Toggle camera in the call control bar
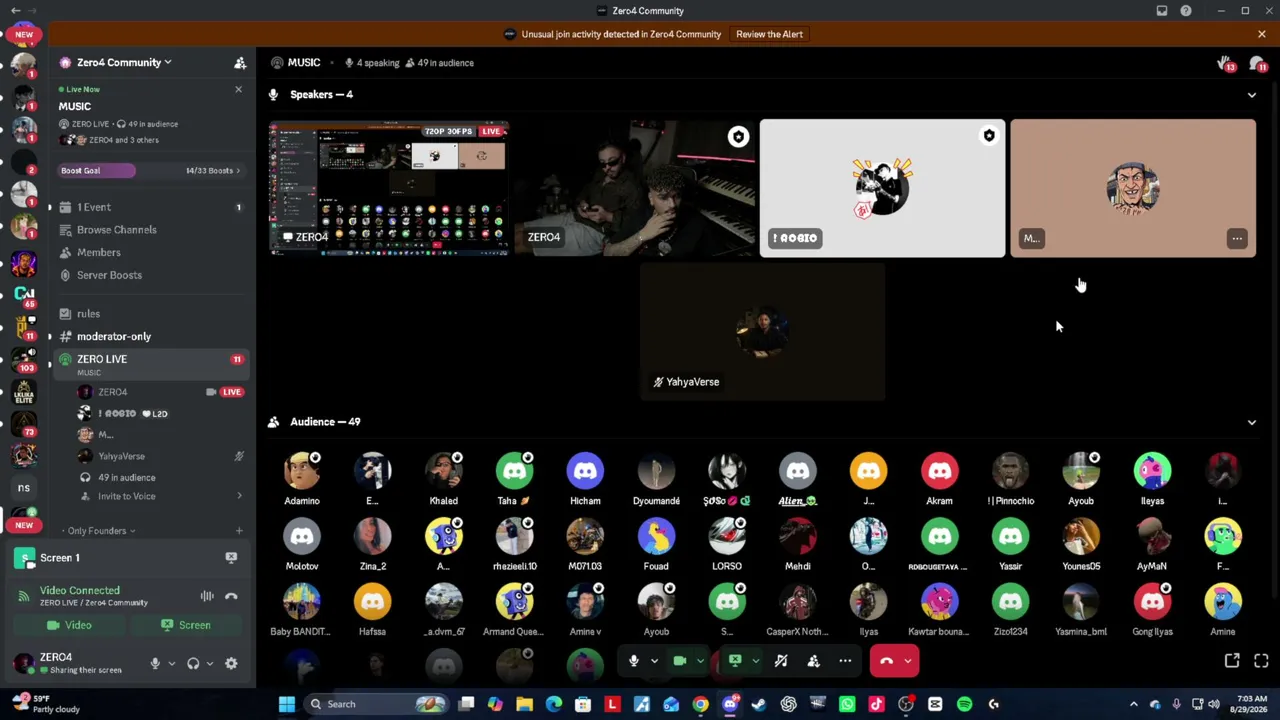Screen dimensions: 1280x720 coord(680,661)
